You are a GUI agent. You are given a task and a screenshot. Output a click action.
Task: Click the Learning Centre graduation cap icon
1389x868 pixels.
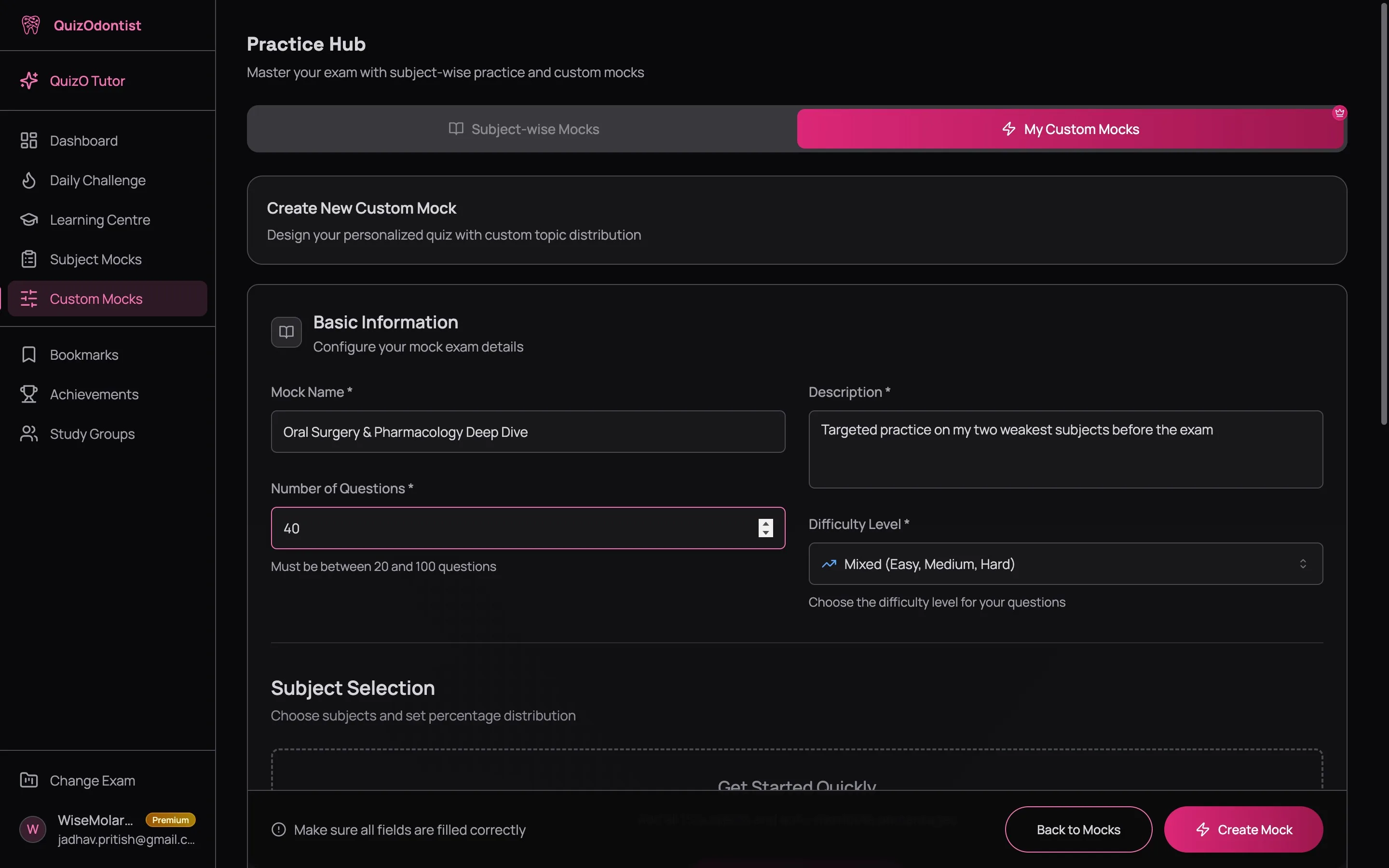coord(29,219)
